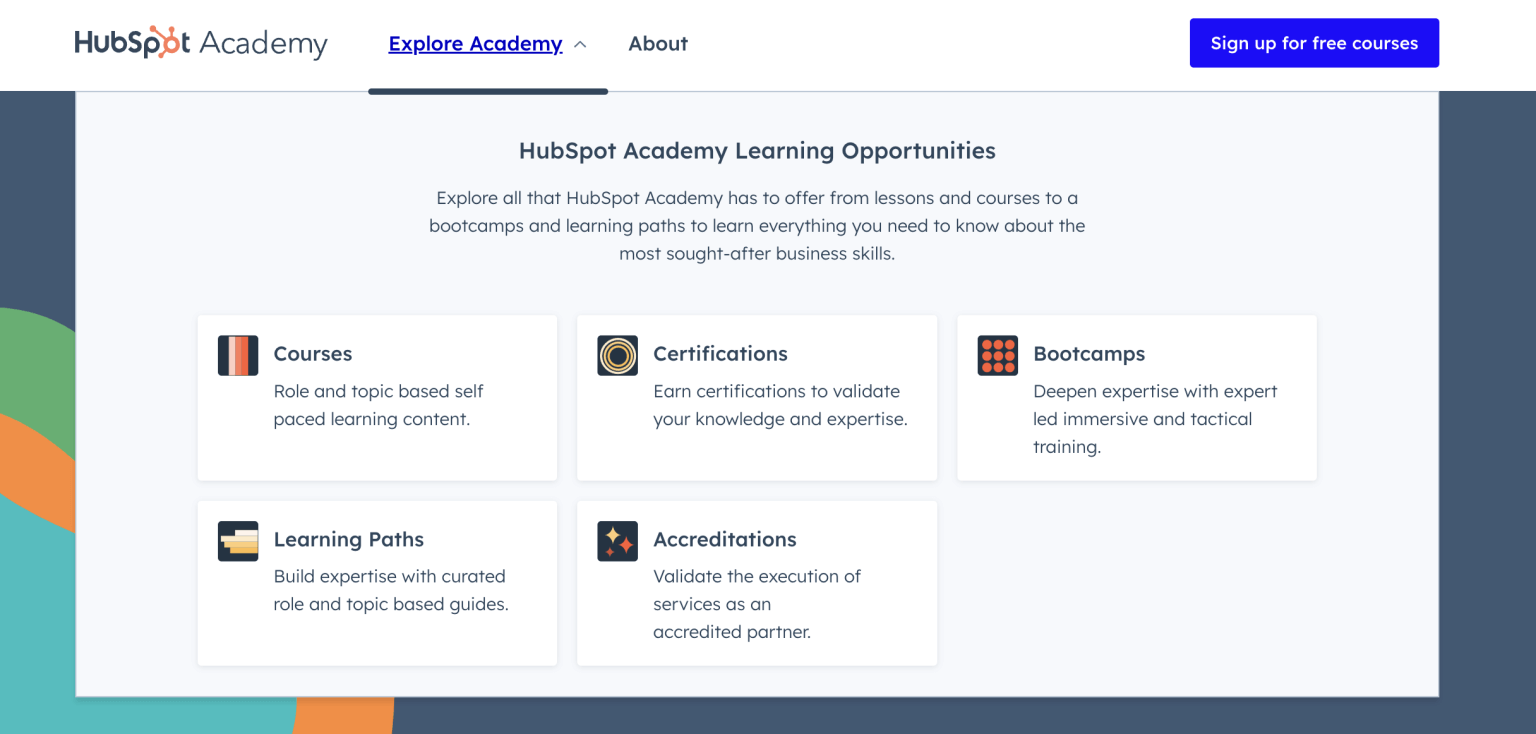Click the HubSpot Academy Learning Opportunities heading
Image resolution: width=1536 pixels, height=734 pixels.
coord(757,150)
